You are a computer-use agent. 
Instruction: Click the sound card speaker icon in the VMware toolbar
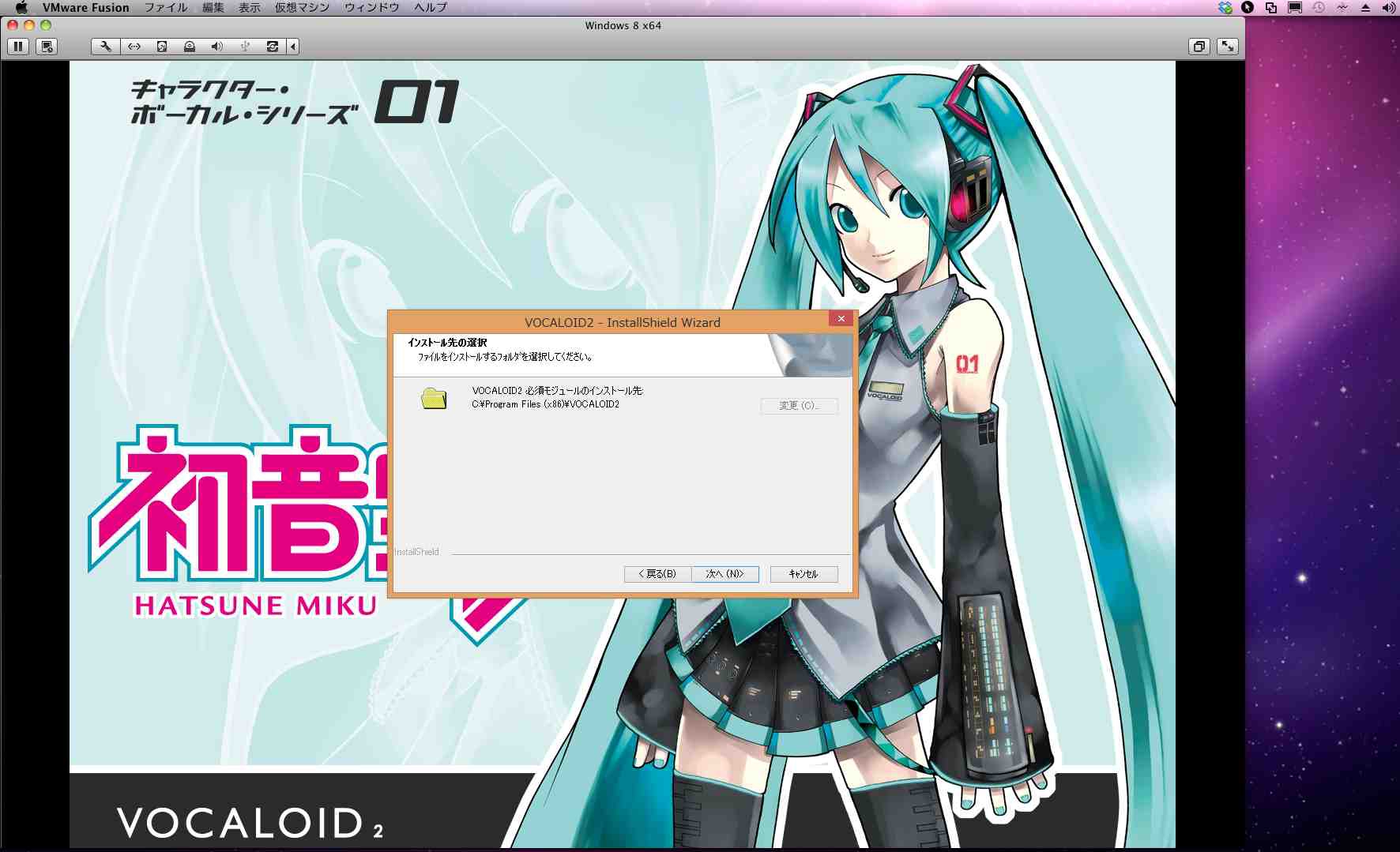tap(217, 47)
